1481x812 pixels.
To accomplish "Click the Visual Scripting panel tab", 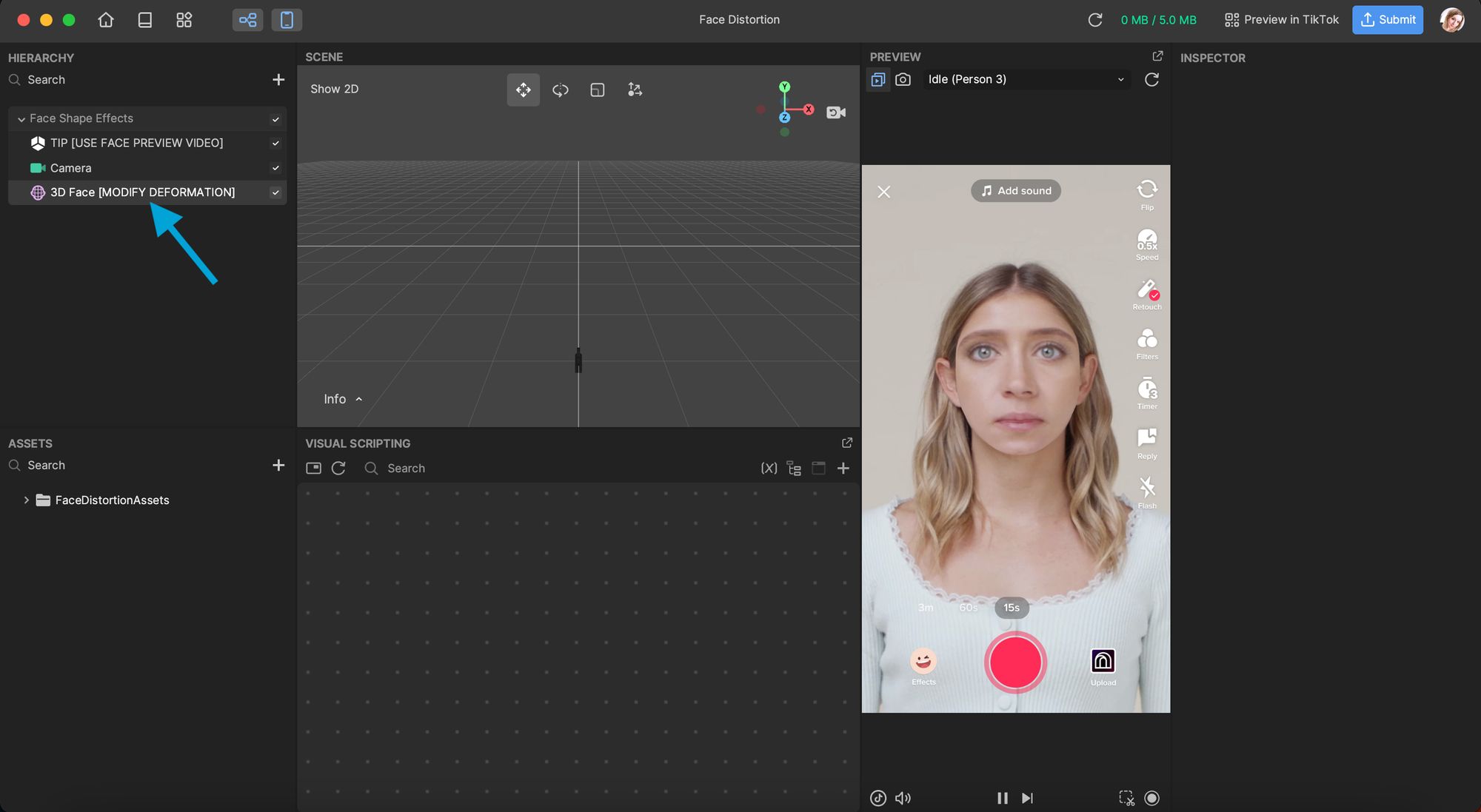I will point(357,443).
